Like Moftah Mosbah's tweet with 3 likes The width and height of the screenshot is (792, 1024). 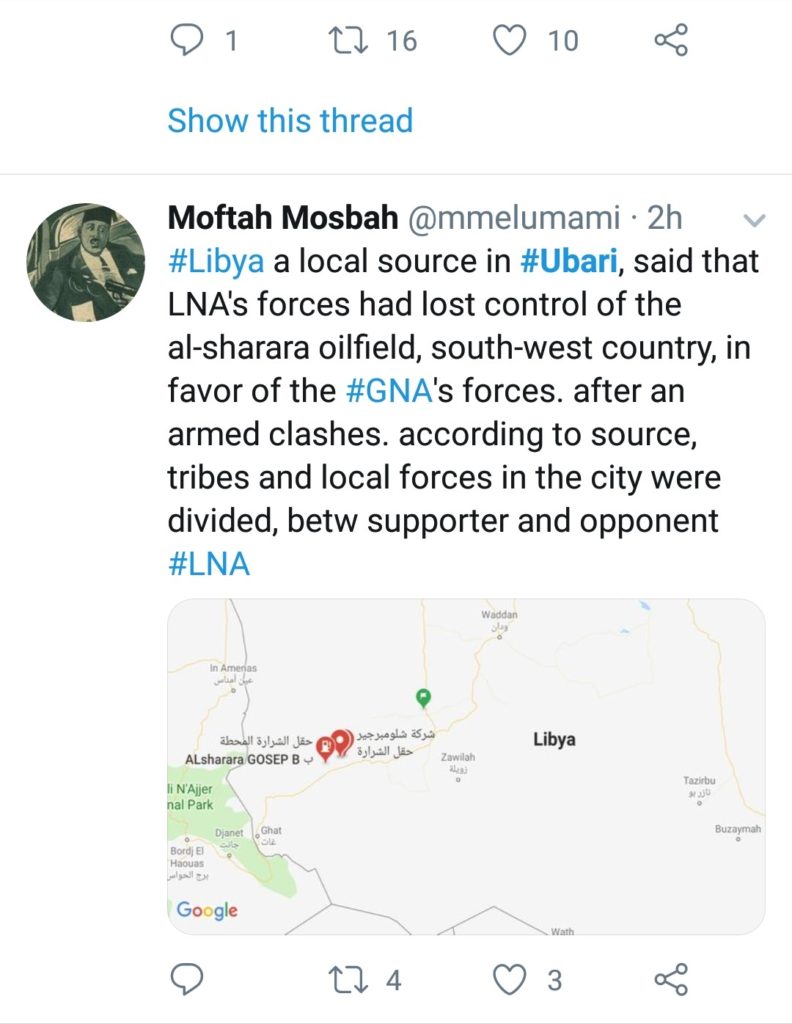pyautogui.click(x=511, y=980)
